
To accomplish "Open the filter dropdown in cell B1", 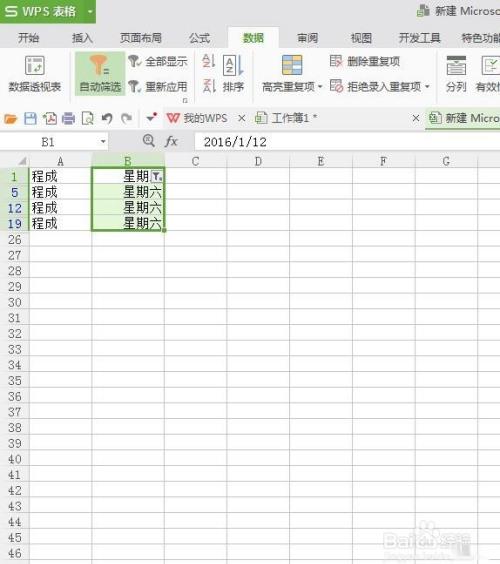I will 157,177.
